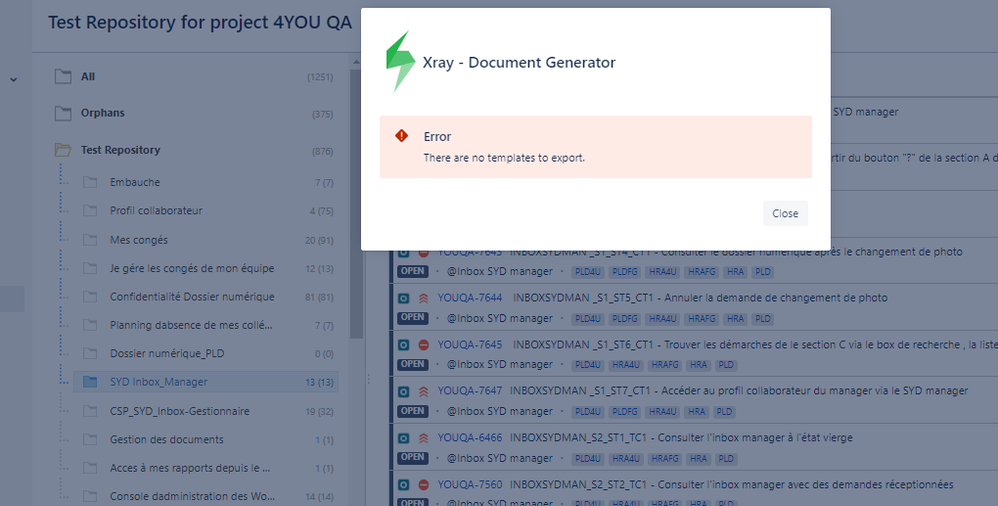Select the All folder icon
This screenshot has width=998, height=506.
click(x=63, y=76)
